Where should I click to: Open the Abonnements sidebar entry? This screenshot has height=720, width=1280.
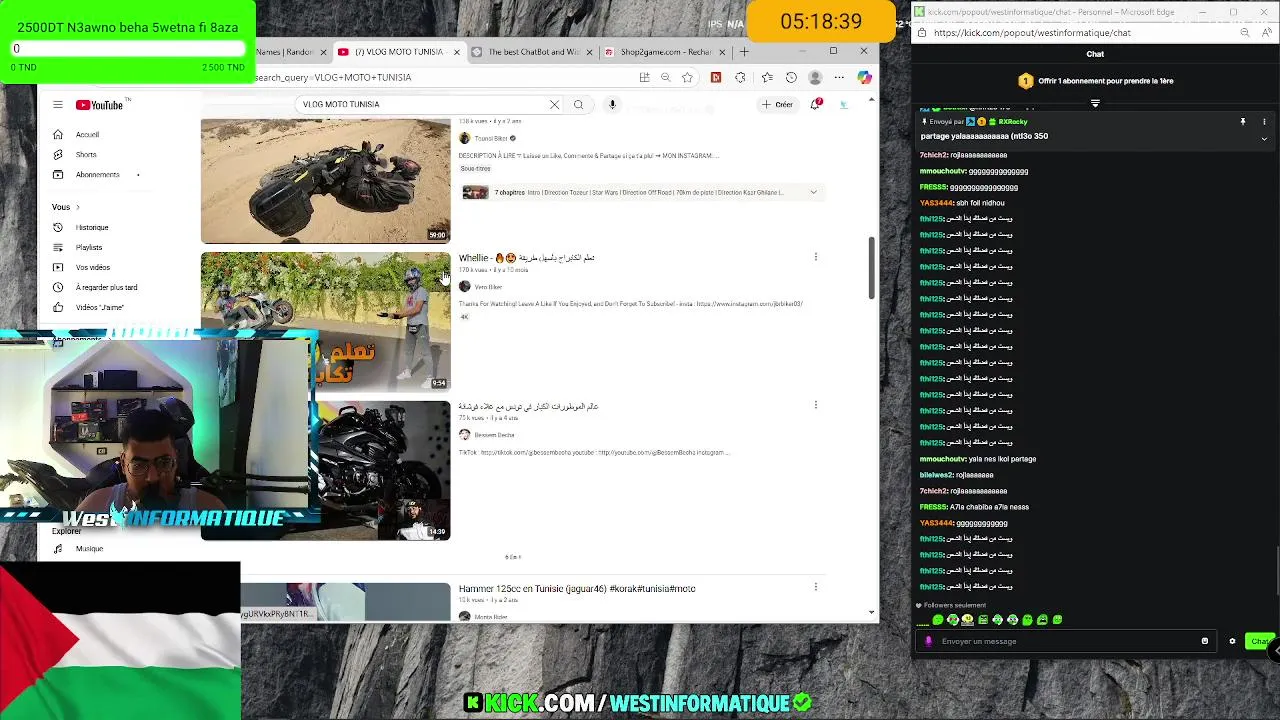(x=97, y=174)
